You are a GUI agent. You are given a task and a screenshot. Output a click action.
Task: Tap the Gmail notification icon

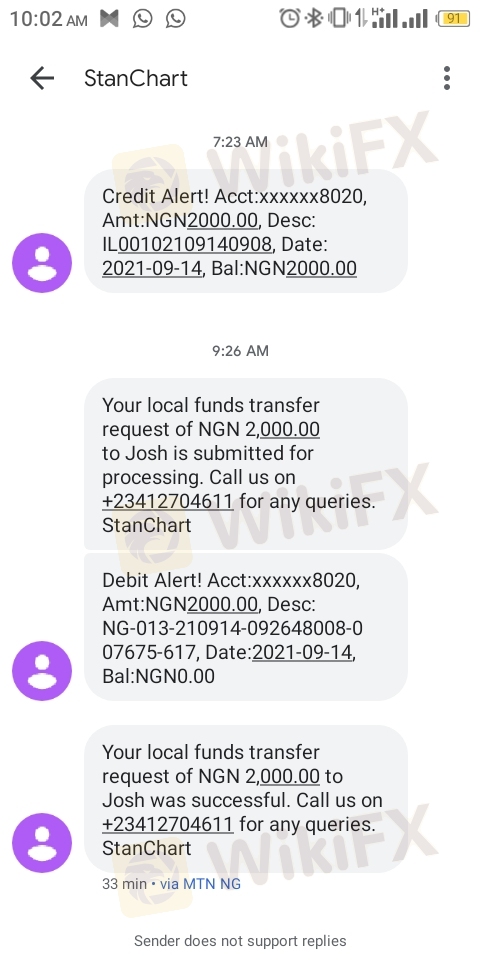pyautogui.click(x=110, y=19)
